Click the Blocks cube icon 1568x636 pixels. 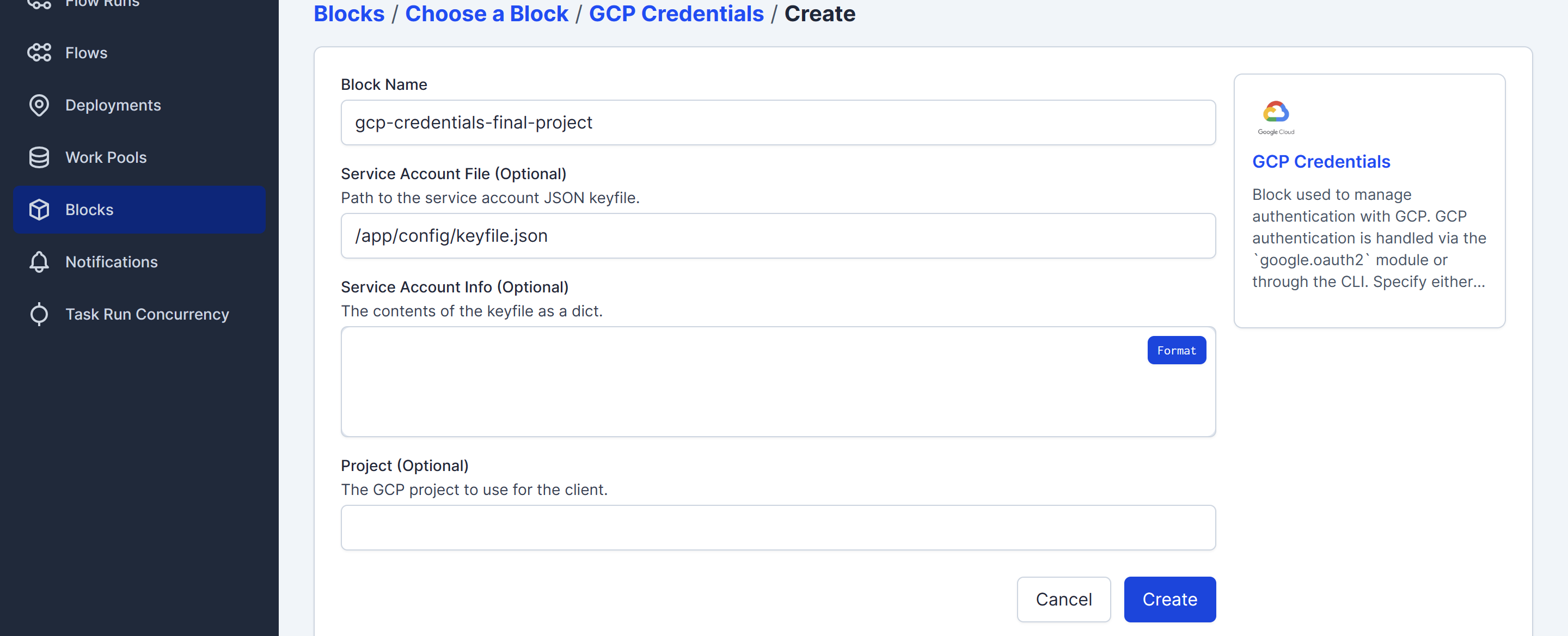39,209
